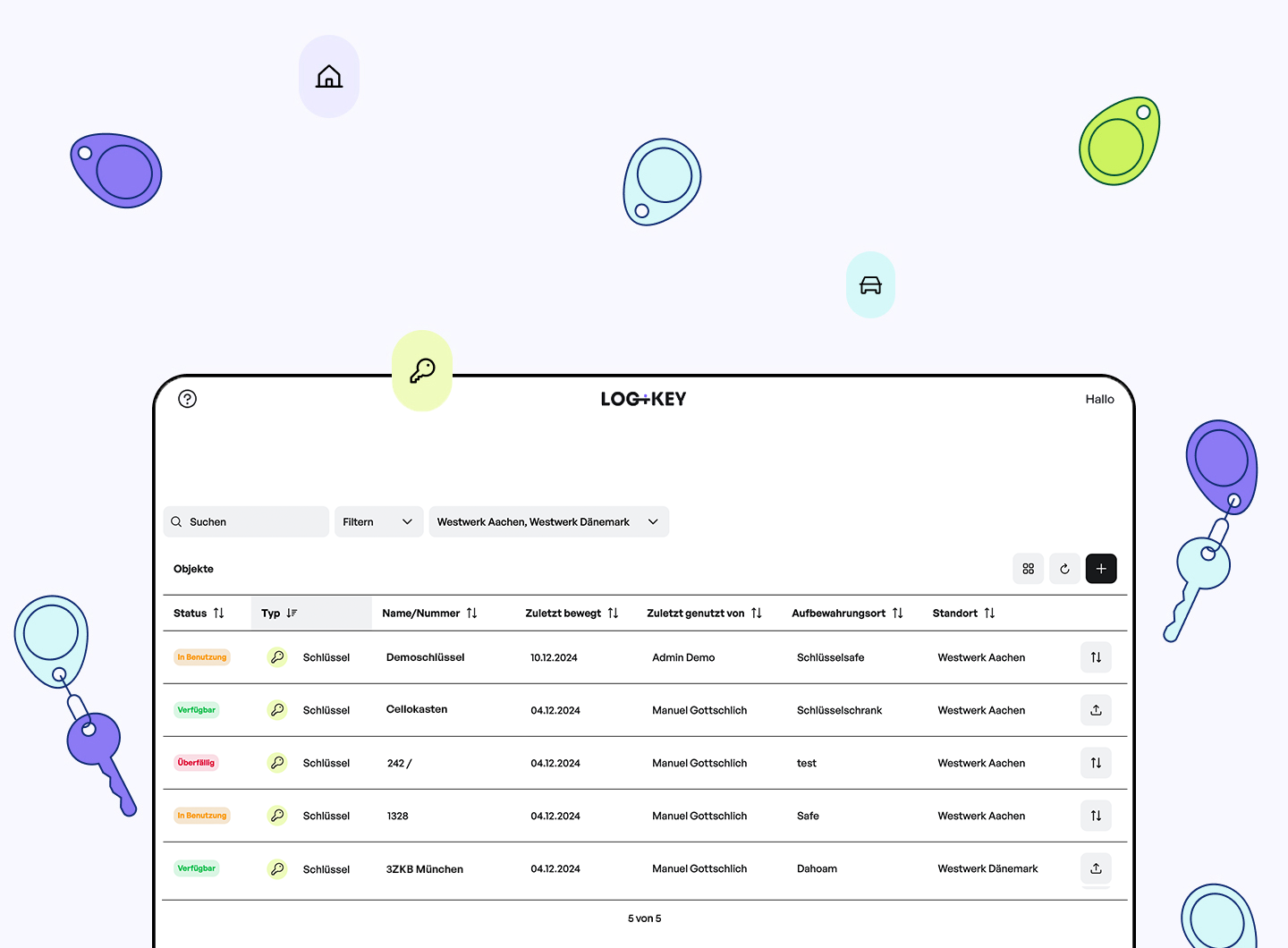Click the key icon in the Demoschlüssel row
Screen dimensions: 1288x948
point(277,657)
